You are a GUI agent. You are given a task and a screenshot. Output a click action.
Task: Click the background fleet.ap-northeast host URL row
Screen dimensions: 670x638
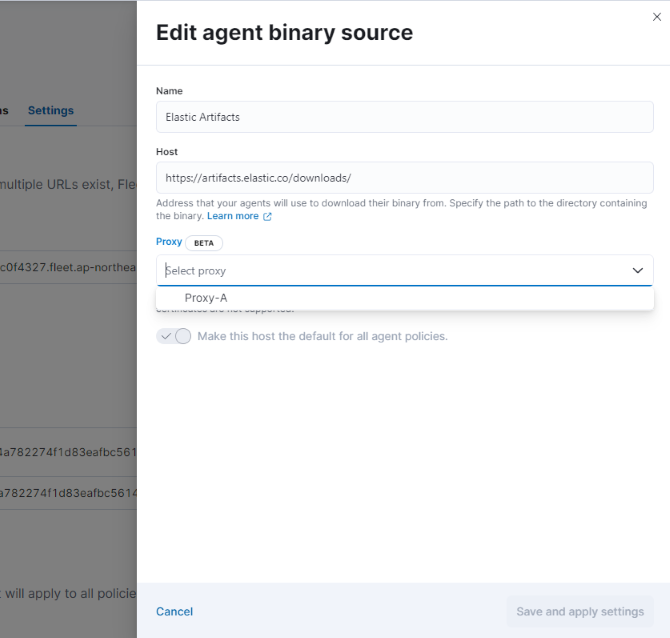pos(68,267)
